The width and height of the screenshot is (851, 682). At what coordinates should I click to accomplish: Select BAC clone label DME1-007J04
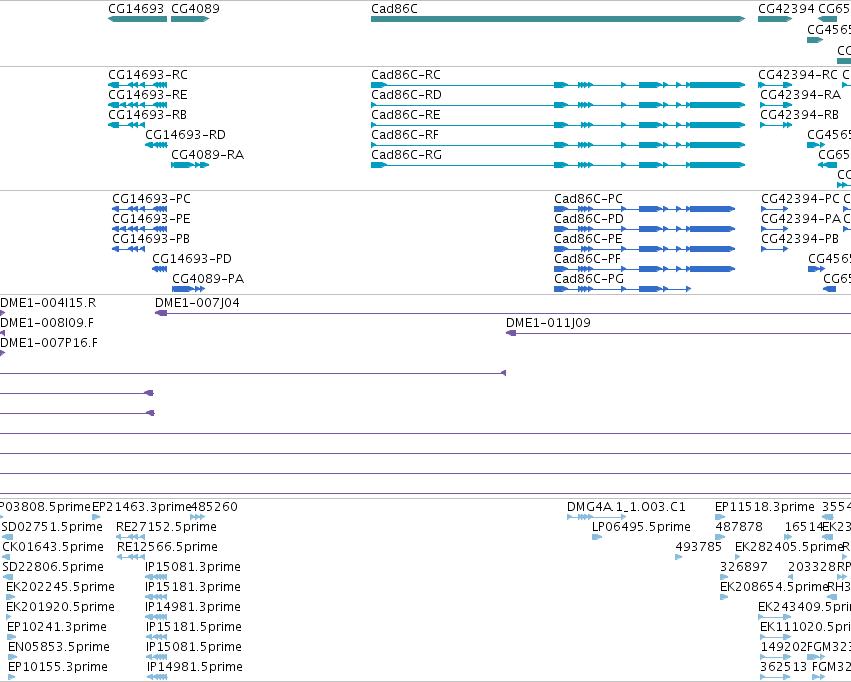point(198,303)
